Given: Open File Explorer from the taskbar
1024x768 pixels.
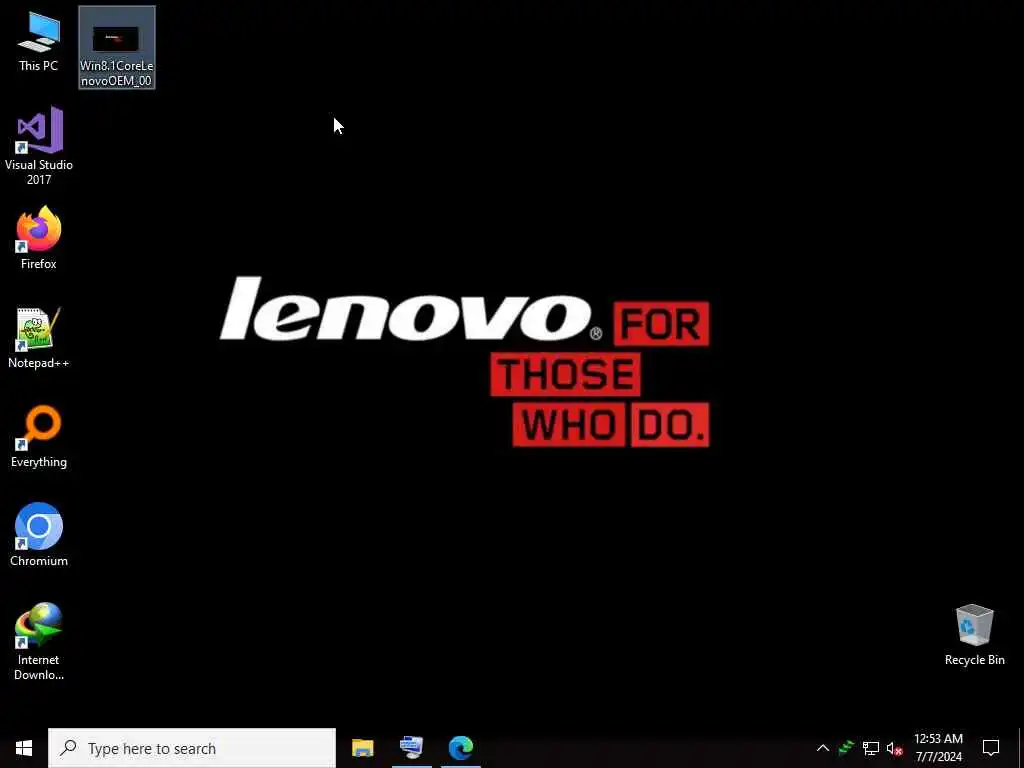Looking at the screenshot, I should [362, 748].
